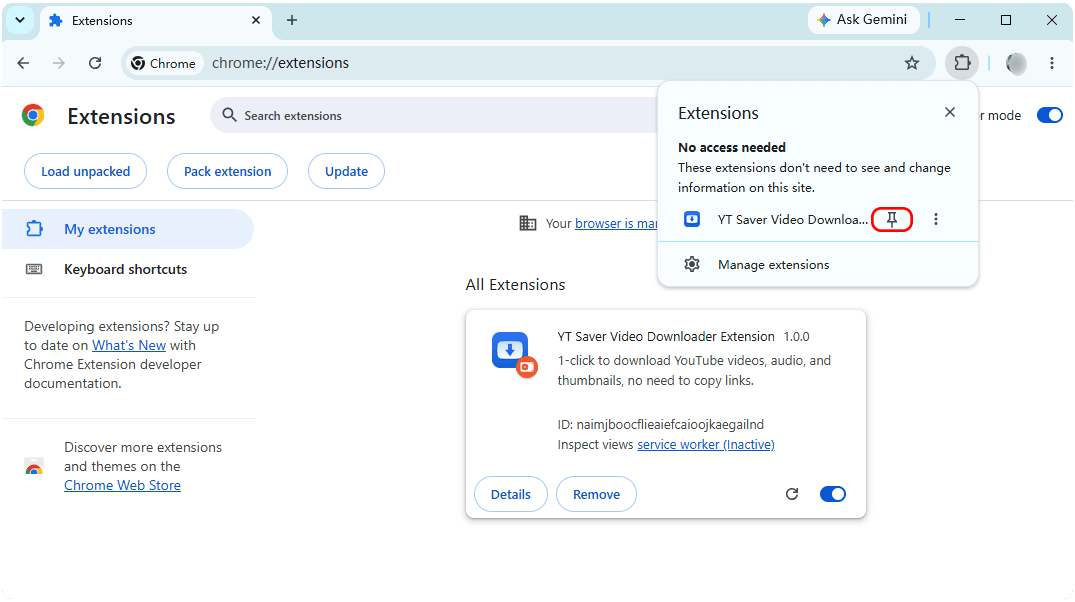Close the Extensions browser tab
The width and height of the screenshot is (1075, 602).
coord(256,21)
